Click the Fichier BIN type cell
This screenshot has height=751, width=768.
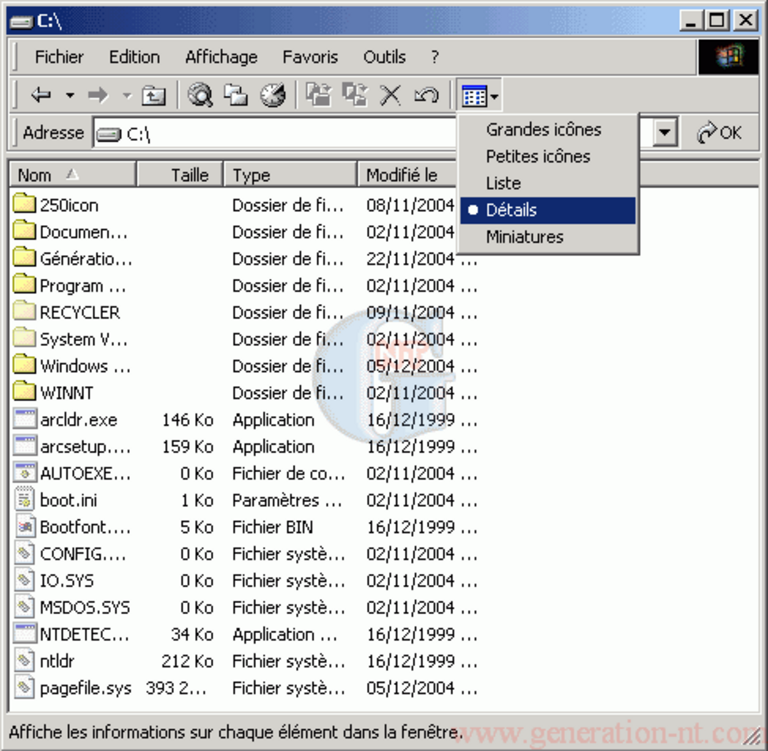(272, 527)
